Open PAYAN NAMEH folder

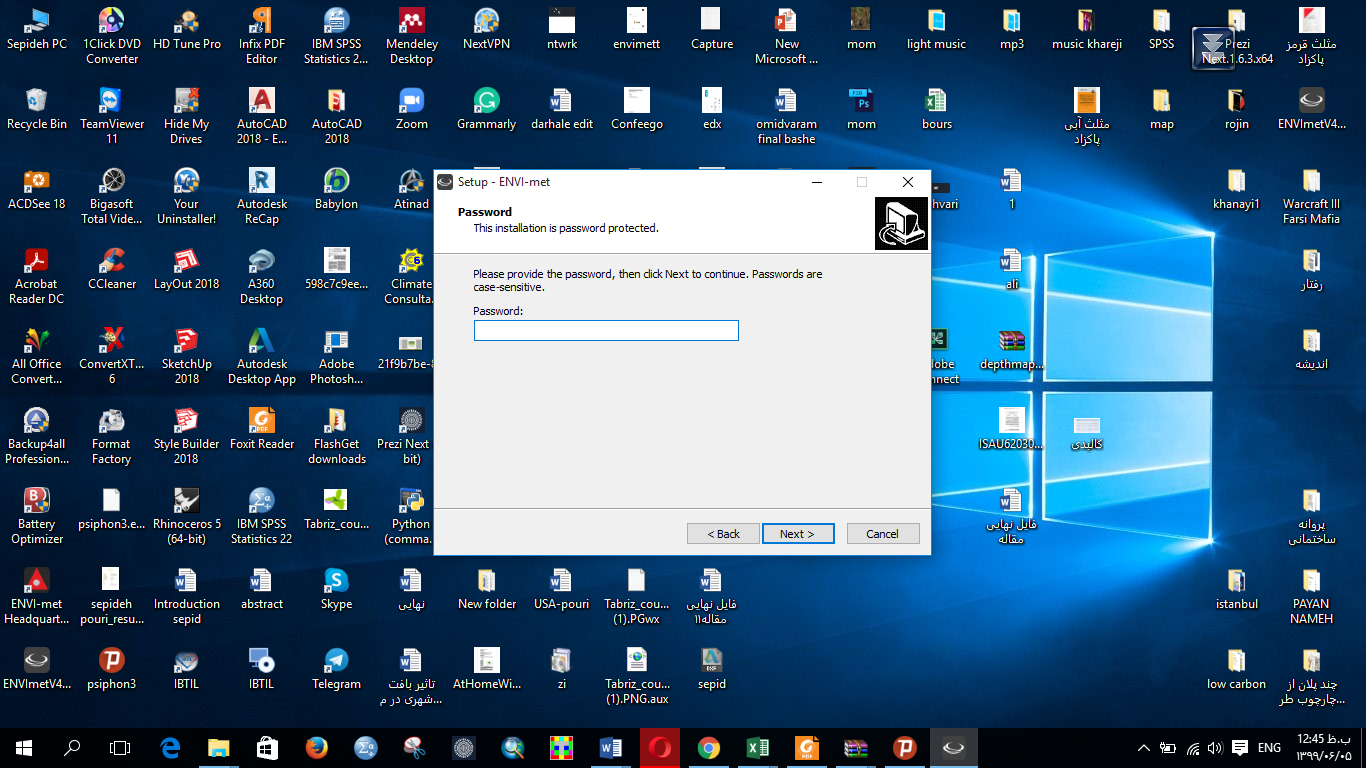(1311, 595)
